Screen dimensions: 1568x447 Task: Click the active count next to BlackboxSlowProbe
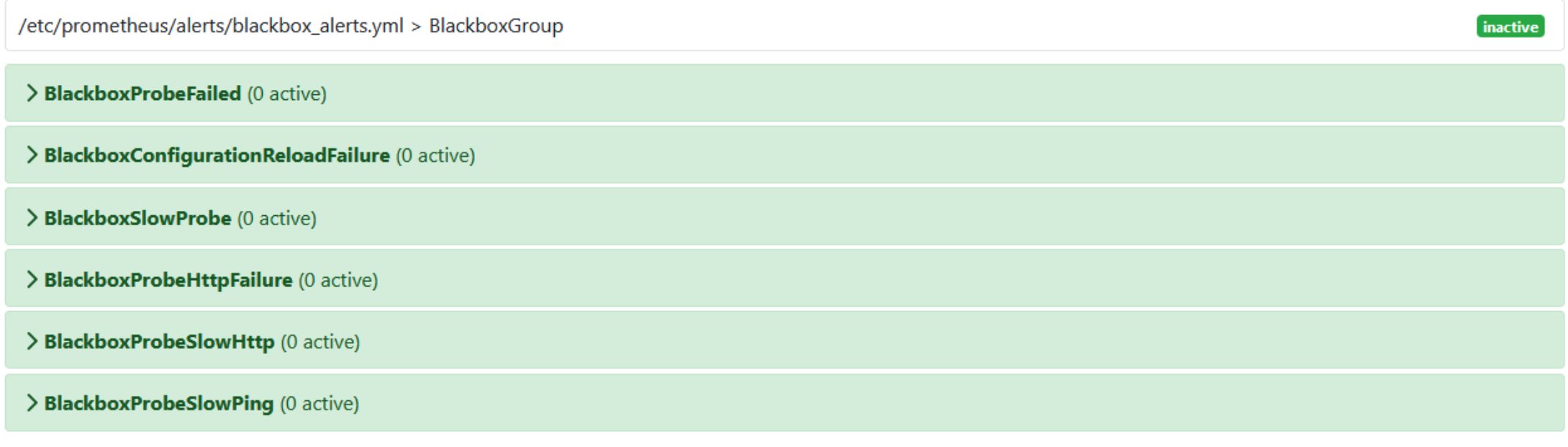[277, 219]
